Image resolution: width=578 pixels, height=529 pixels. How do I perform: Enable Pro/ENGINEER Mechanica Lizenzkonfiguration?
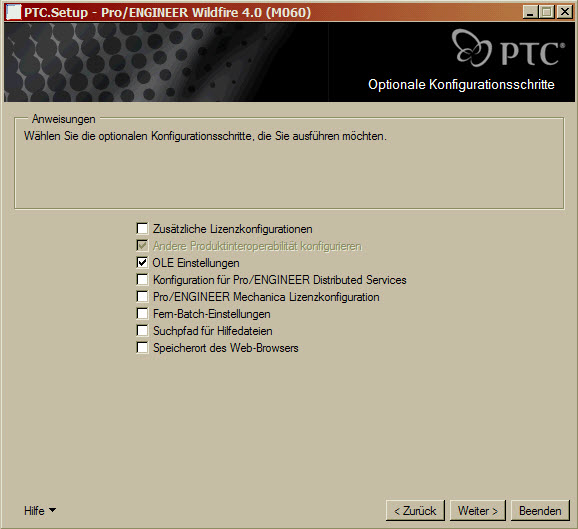point(142,296)
